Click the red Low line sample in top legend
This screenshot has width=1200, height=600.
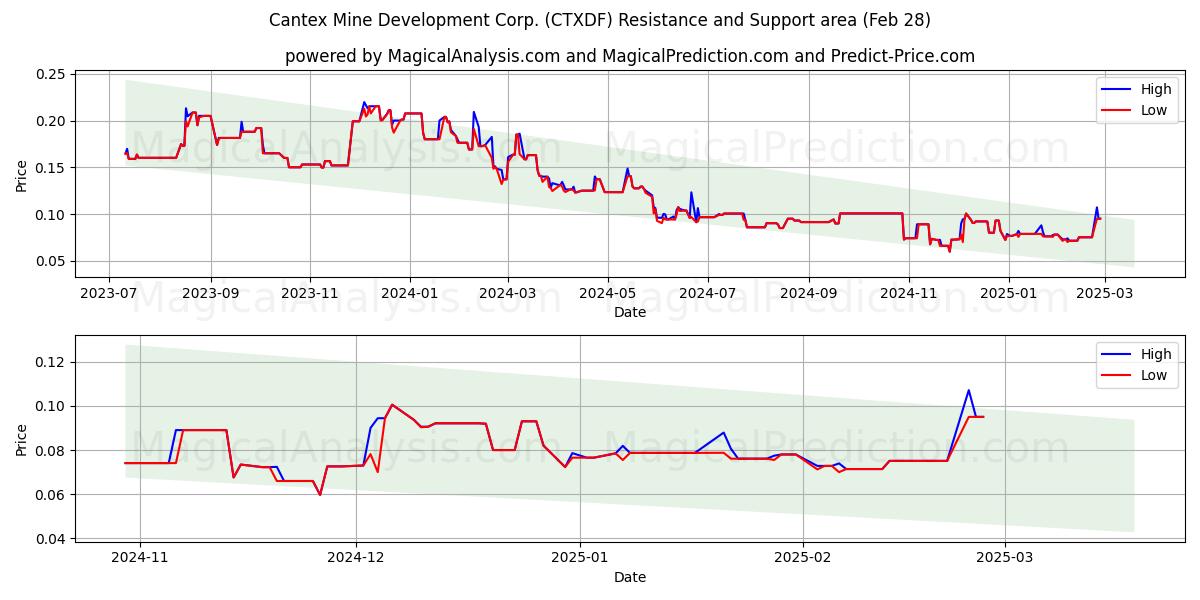pyautogui.click(x=1118, y=111)
